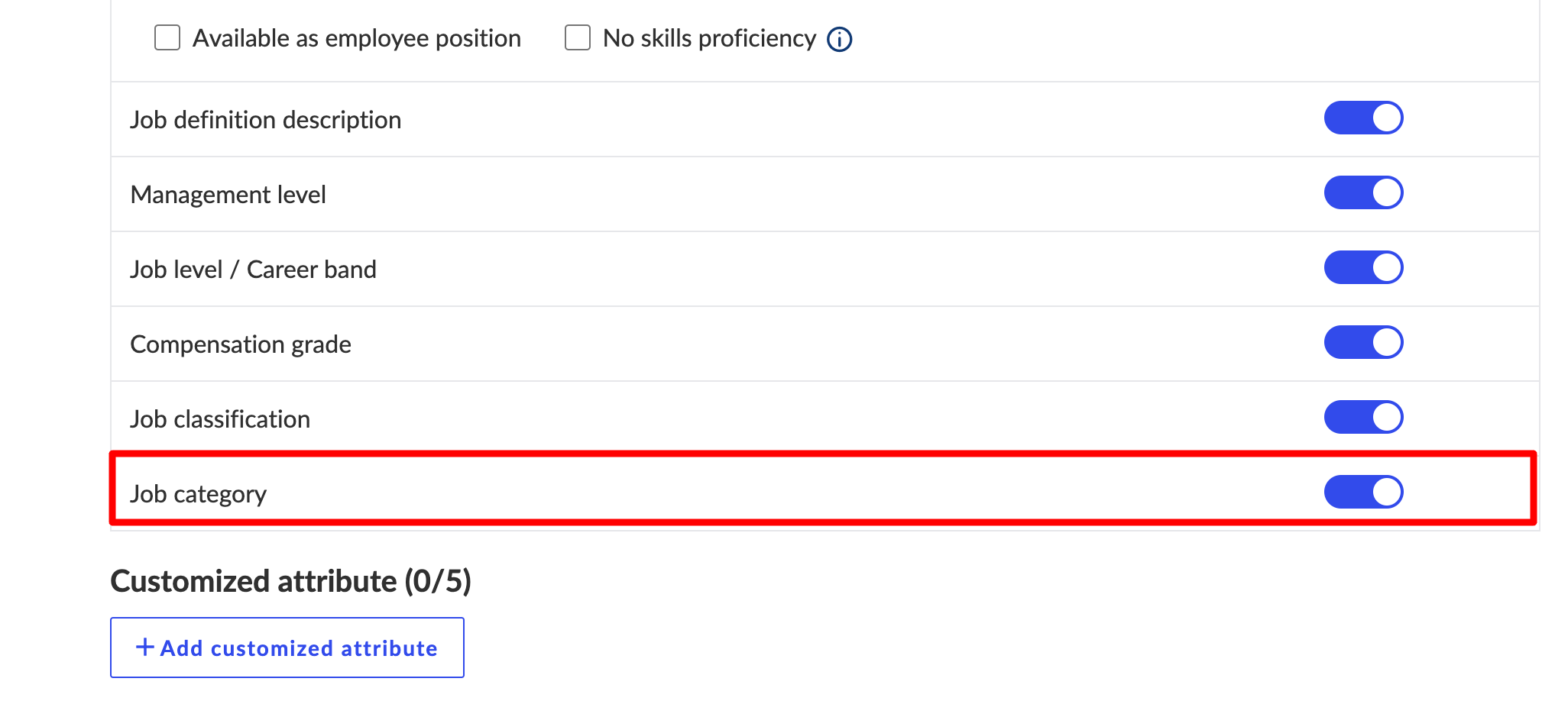The image size is (1568, 701).
Task: Turn off the Job category toggle
Action: click(x=1363, y=493)
